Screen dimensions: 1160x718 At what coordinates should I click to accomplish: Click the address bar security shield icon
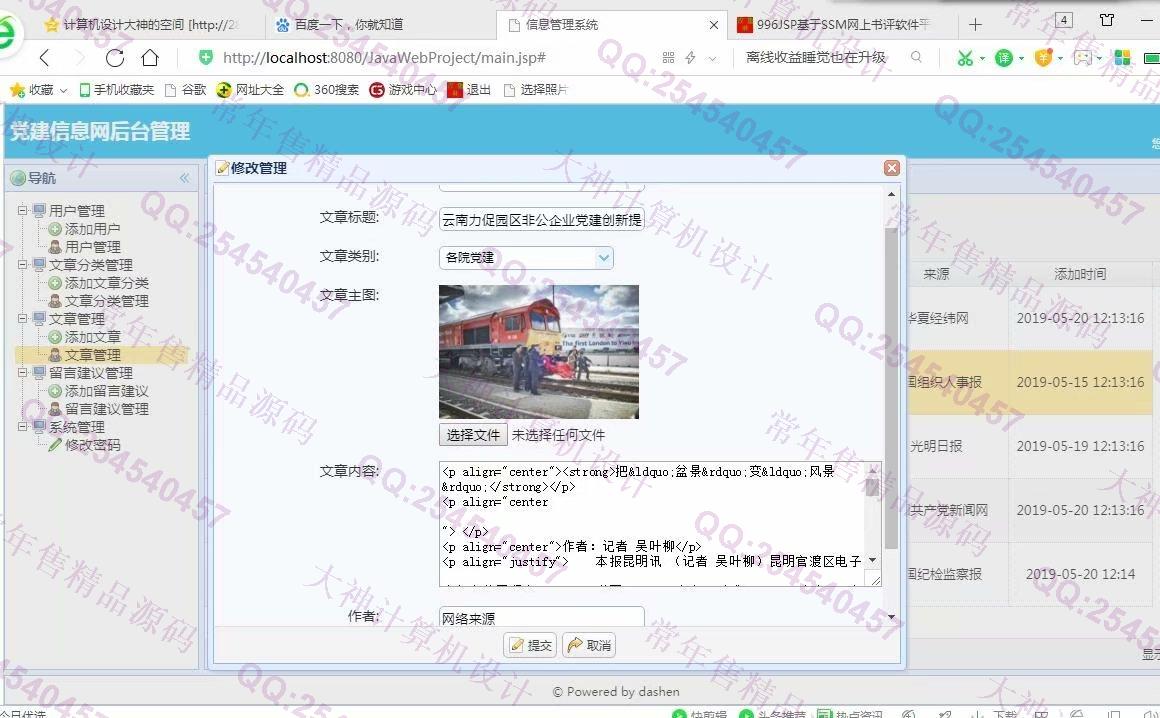click(x=206, y=57)
